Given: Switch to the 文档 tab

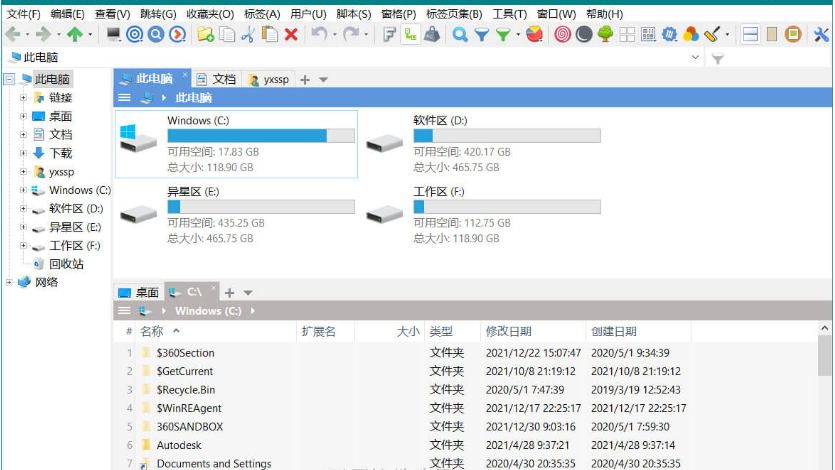Looking at the screenshot, I should [x=223, y=79].
